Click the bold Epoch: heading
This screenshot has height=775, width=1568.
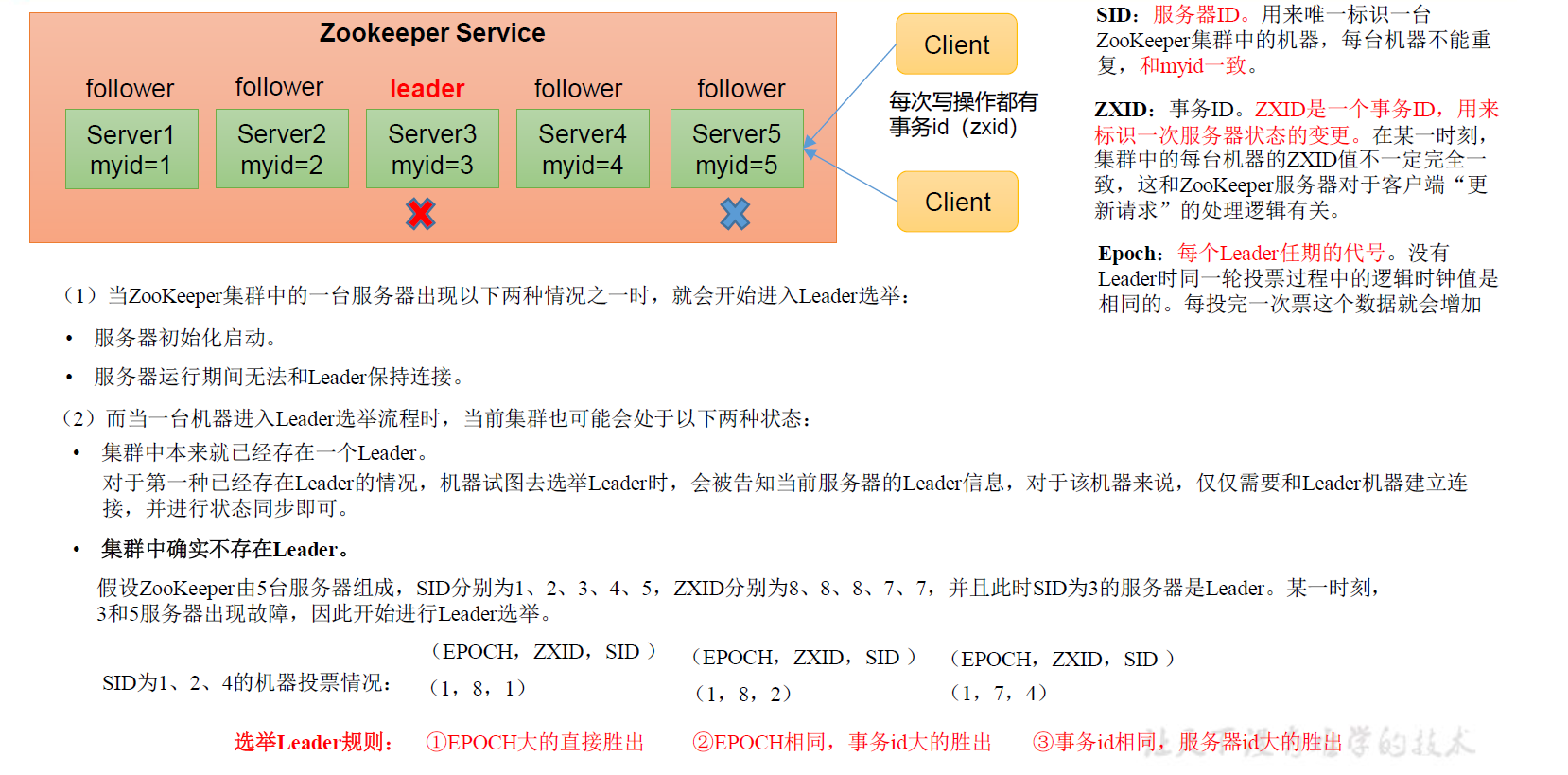pos(1131,254)
